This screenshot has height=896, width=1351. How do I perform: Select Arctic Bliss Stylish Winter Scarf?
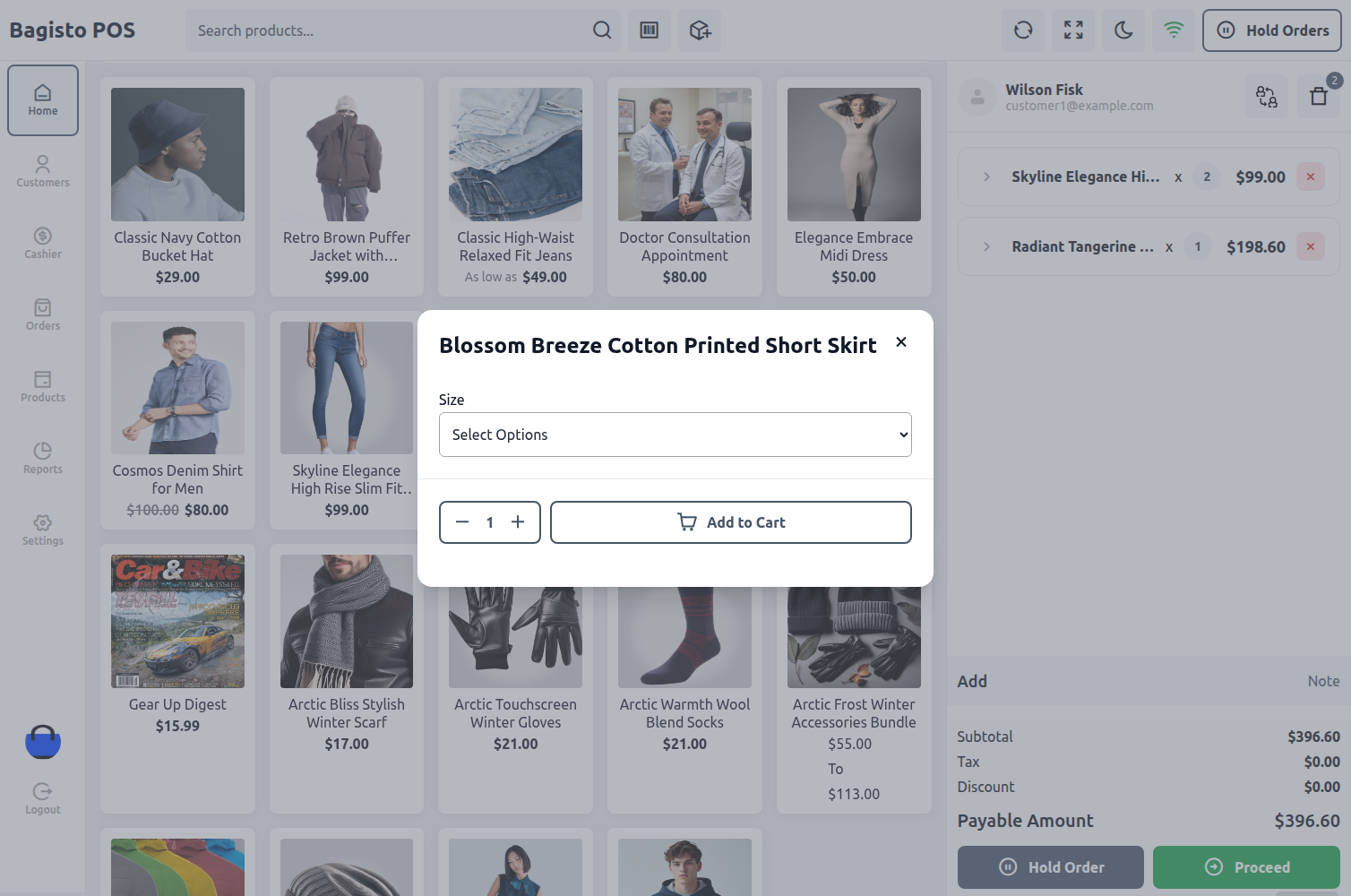[347, 678]
